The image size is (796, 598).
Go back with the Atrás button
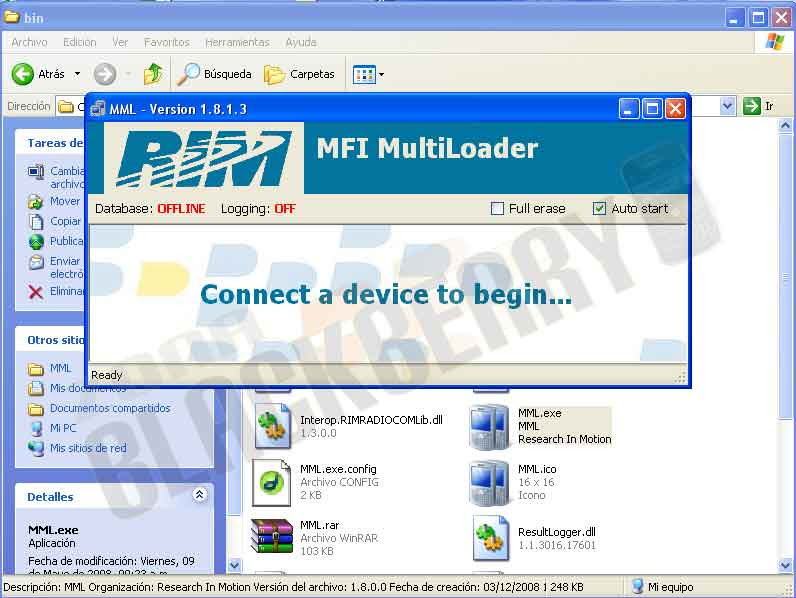point(39,74)
